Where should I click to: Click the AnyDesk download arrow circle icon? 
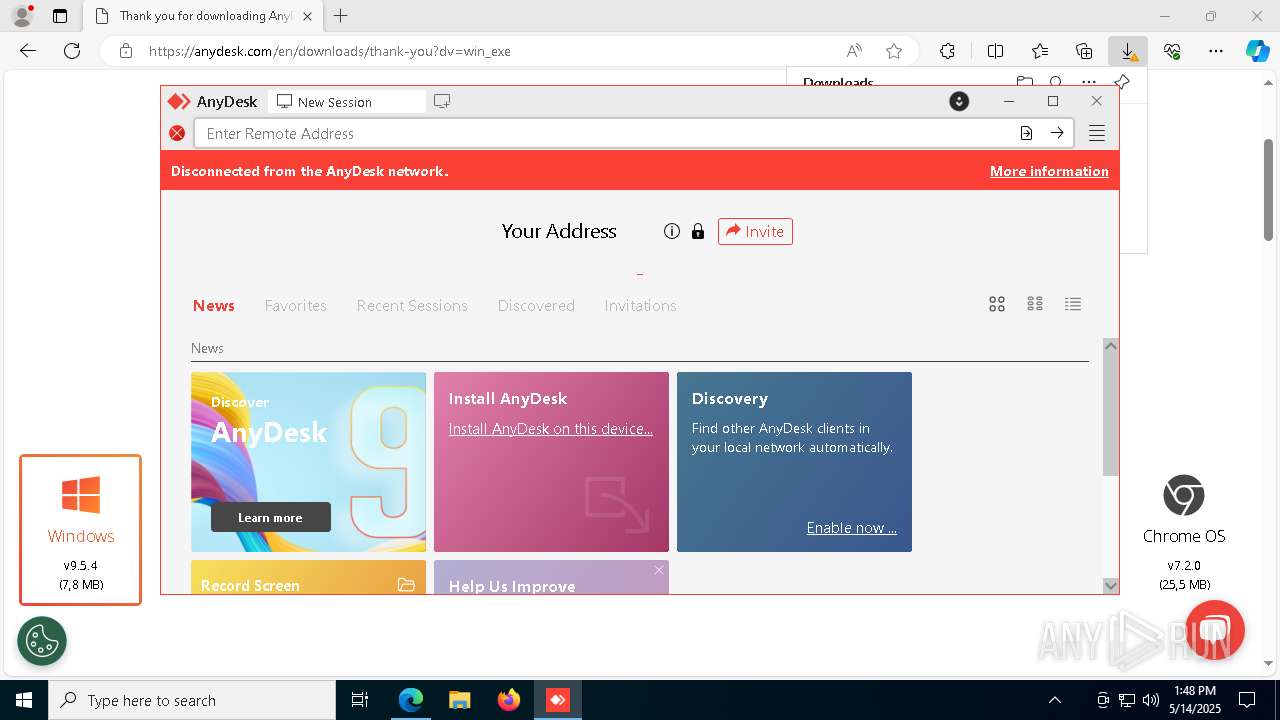click(959, 101)
